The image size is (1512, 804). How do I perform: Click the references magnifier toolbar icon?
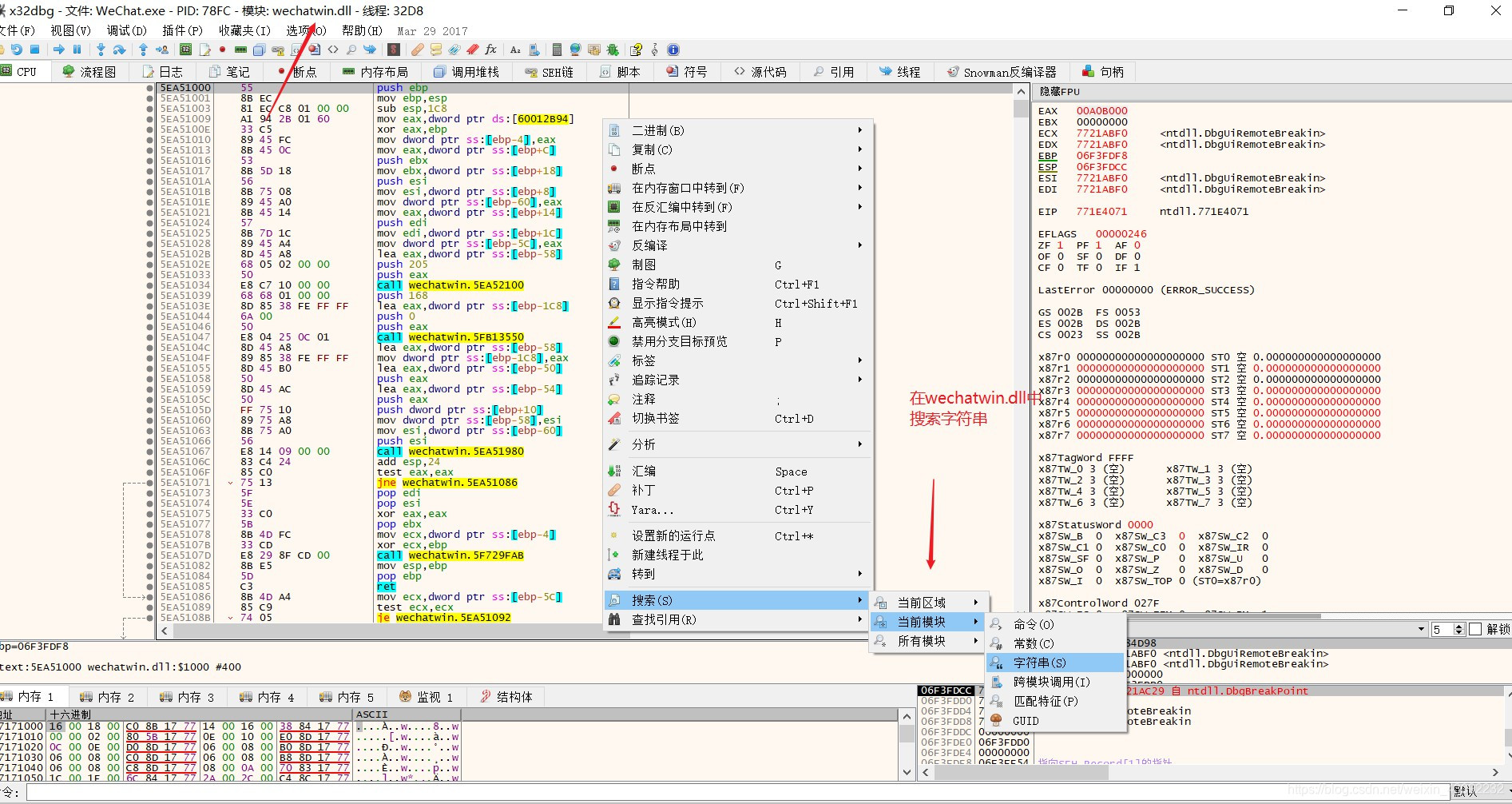351,50
